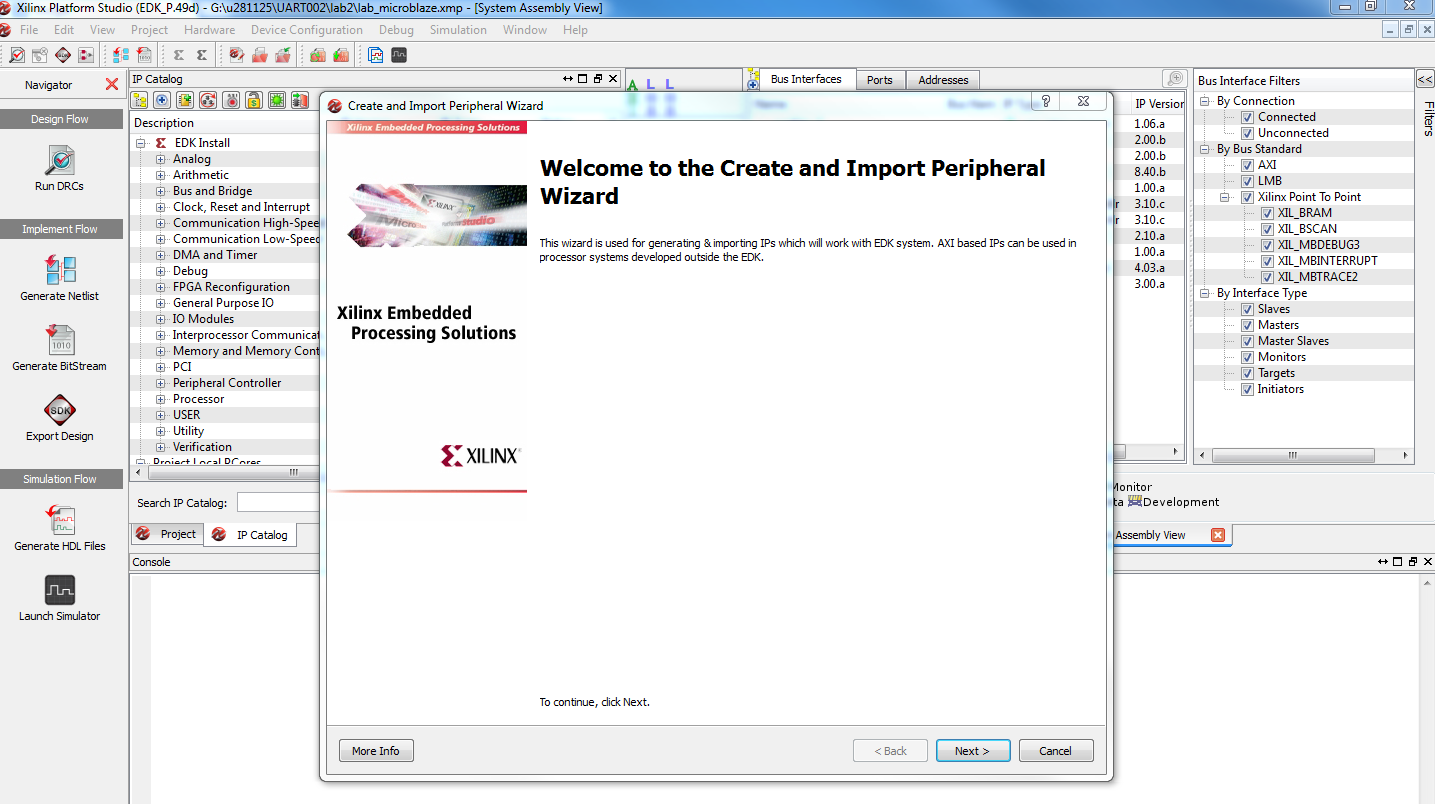The width and height of the screenshot is (1435, 804).
Task: Click the red SDK diamond toolbar icon
Action: click(x=63, y=55)
